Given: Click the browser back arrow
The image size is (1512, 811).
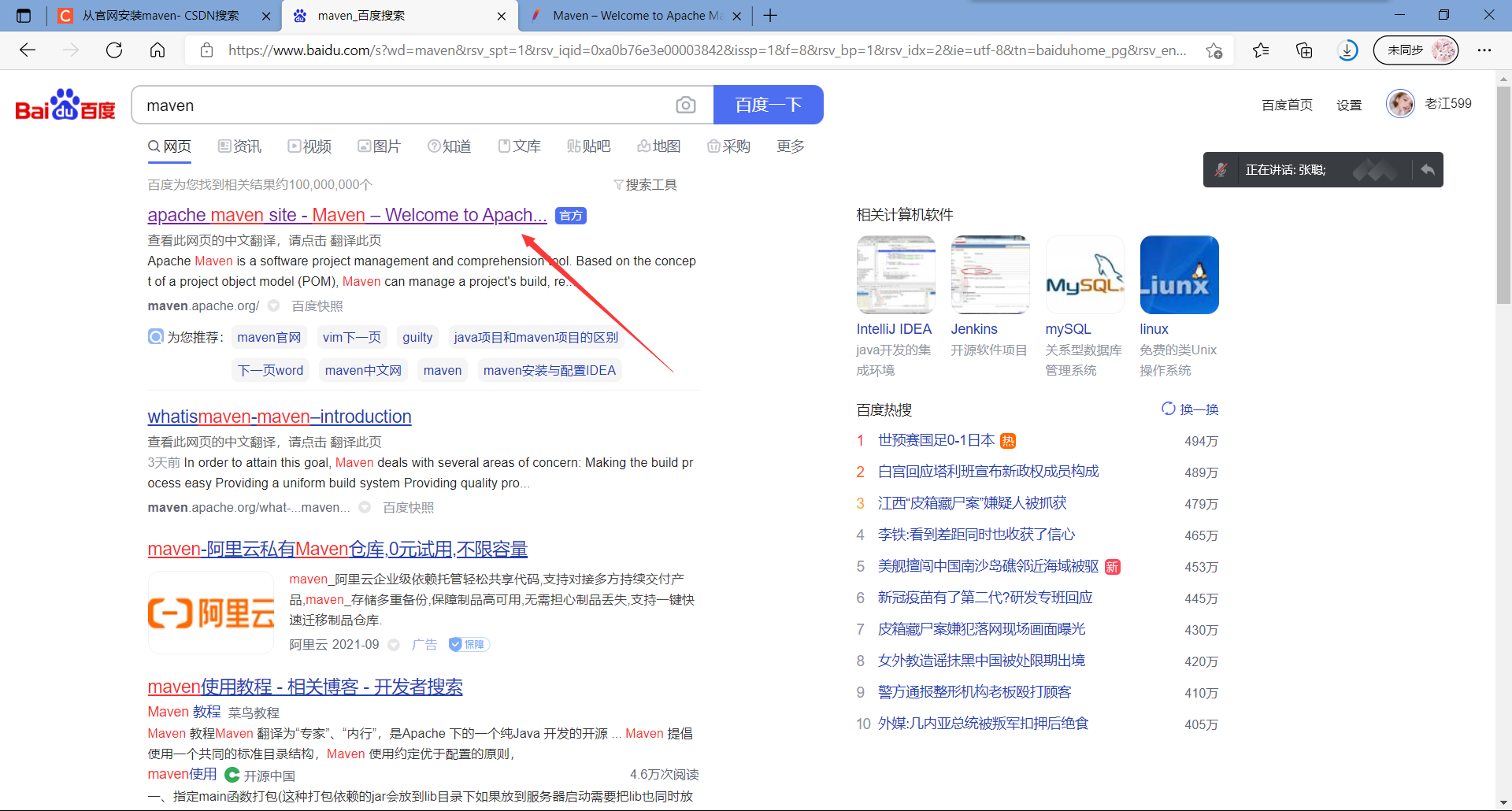Looking at the screenshot, I should pos(28,50).
